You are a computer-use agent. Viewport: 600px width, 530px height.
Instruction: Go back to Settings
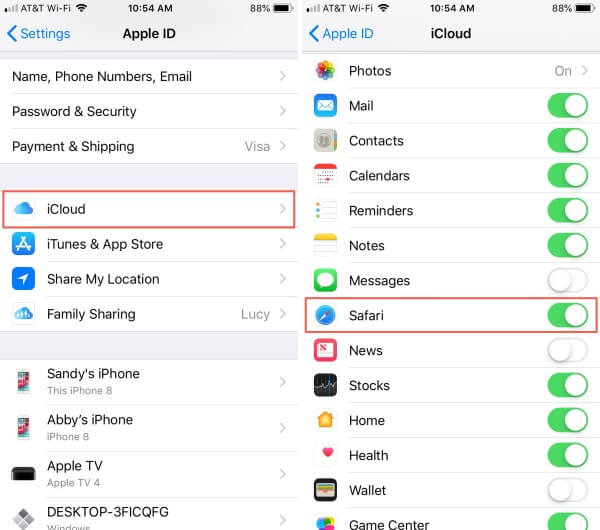tap(39, 34)
